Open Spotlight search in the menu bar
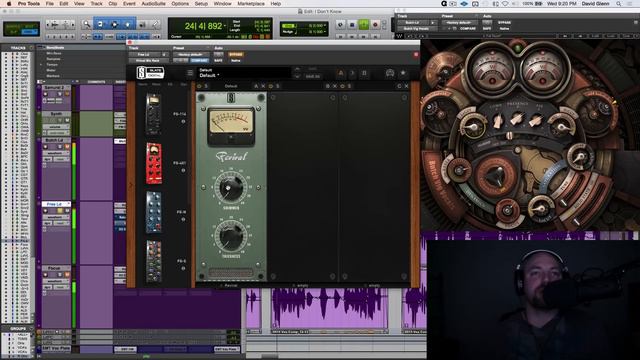This screenshot has width=640, height=360. pos(619,4)
